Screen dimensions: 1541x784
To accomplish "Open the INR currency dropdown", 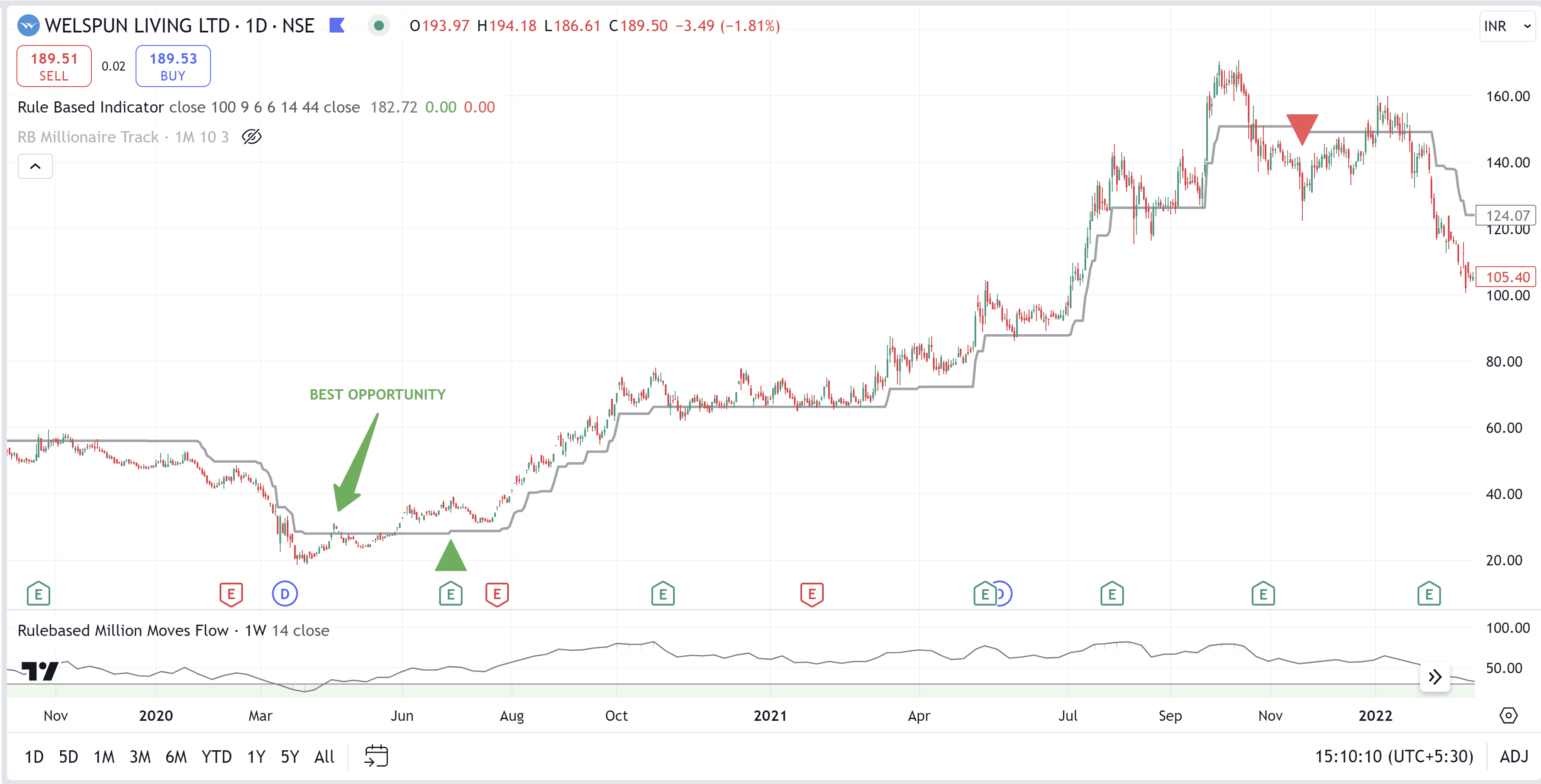I will click(x=1508, y=26).
